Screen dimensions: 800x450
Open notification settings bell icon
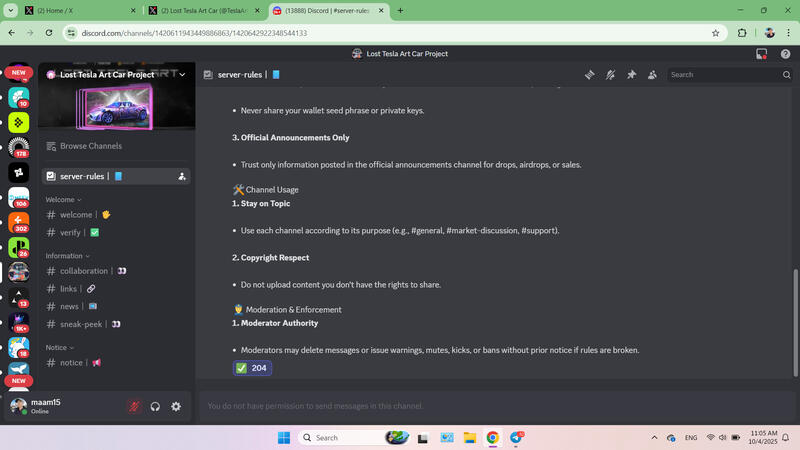click(610, 74)
